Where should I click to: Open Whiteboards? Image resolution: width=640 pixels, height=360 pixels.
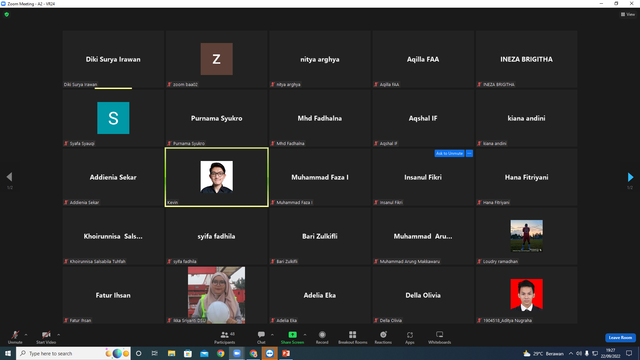pyautogui.click(x=440, y=337)
